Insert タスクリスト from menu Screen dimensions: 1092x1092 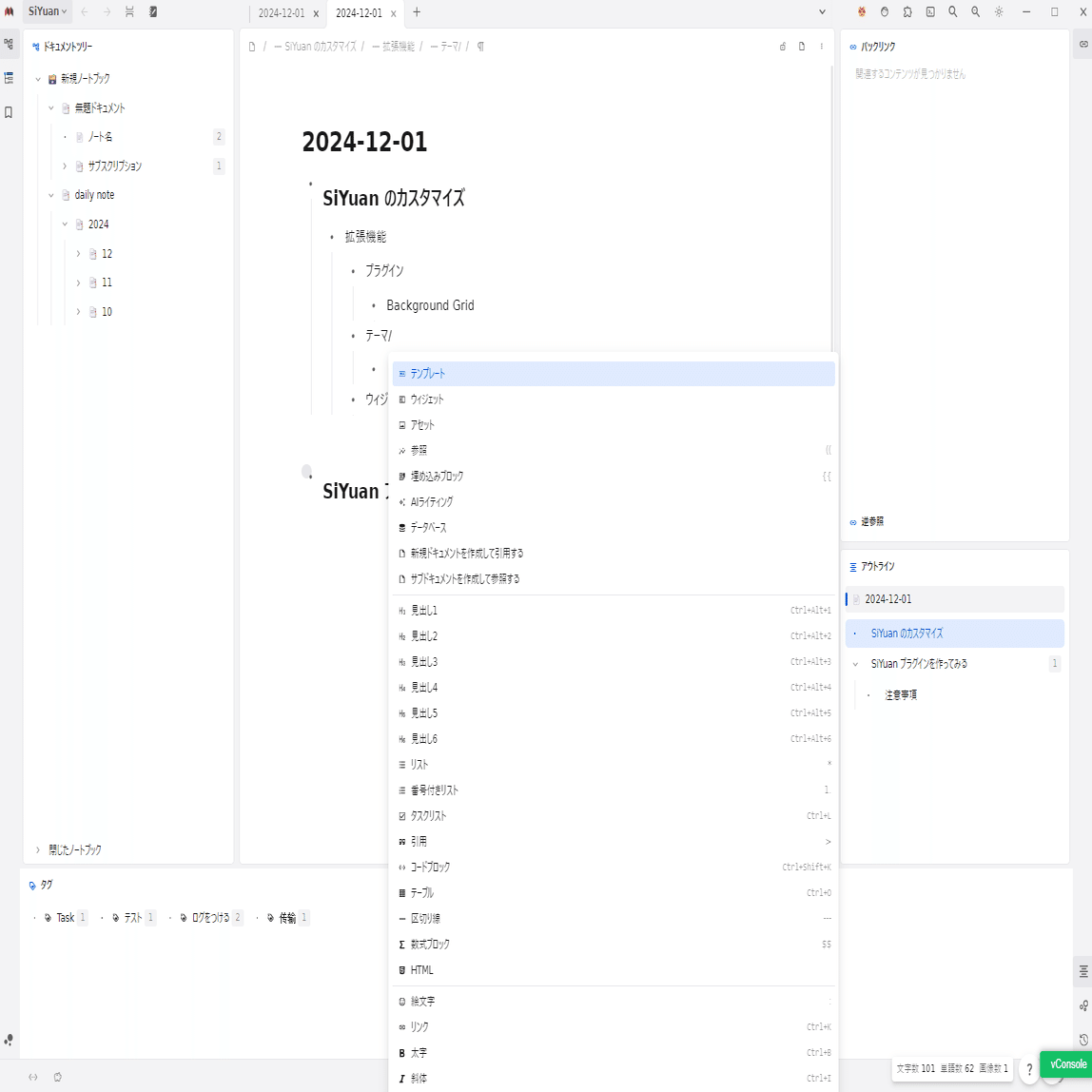click(x=614, y=816)
